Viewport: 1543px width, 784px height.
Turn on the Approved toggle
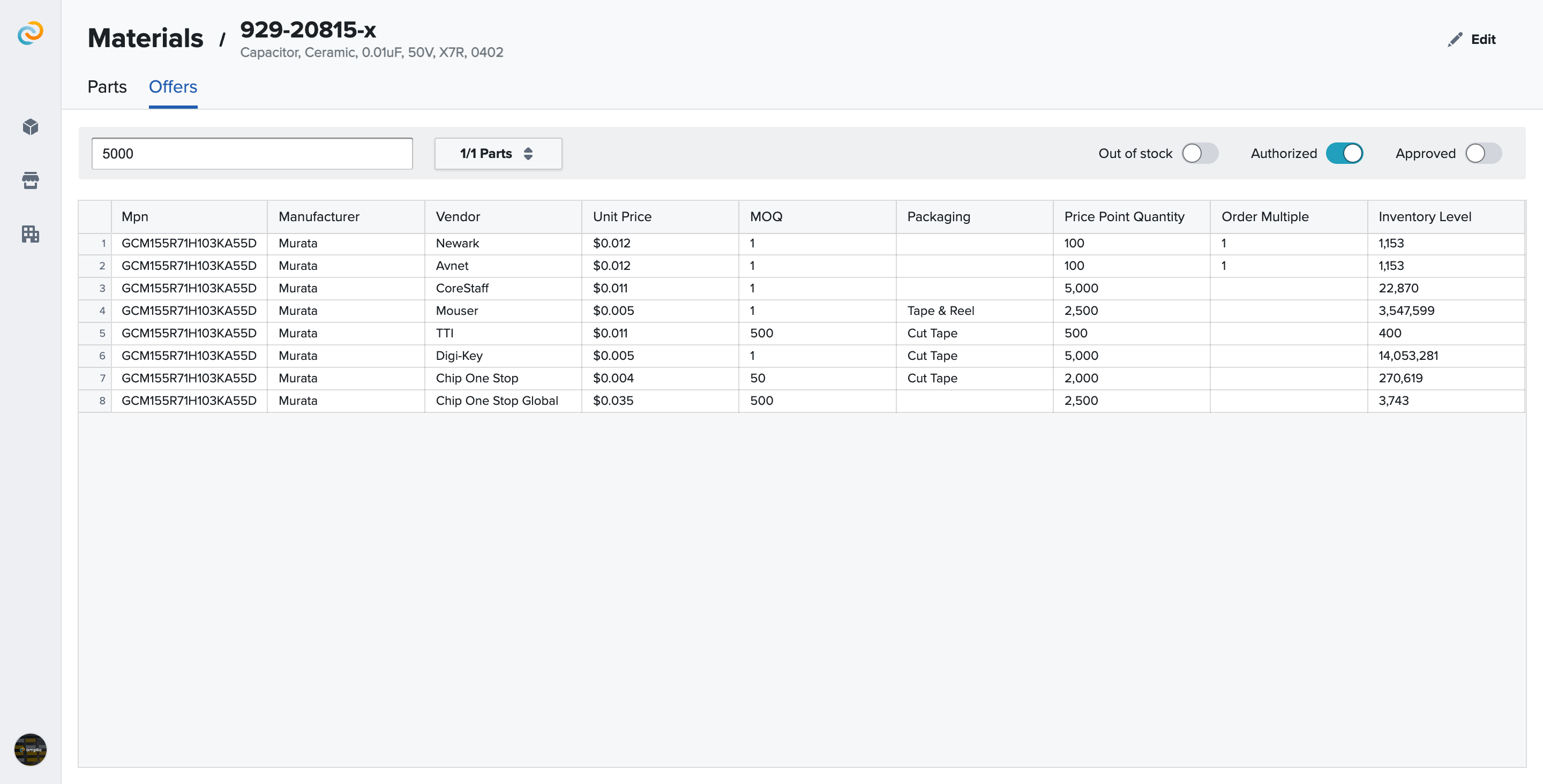pyautogui.click(x=1483, y=153)
